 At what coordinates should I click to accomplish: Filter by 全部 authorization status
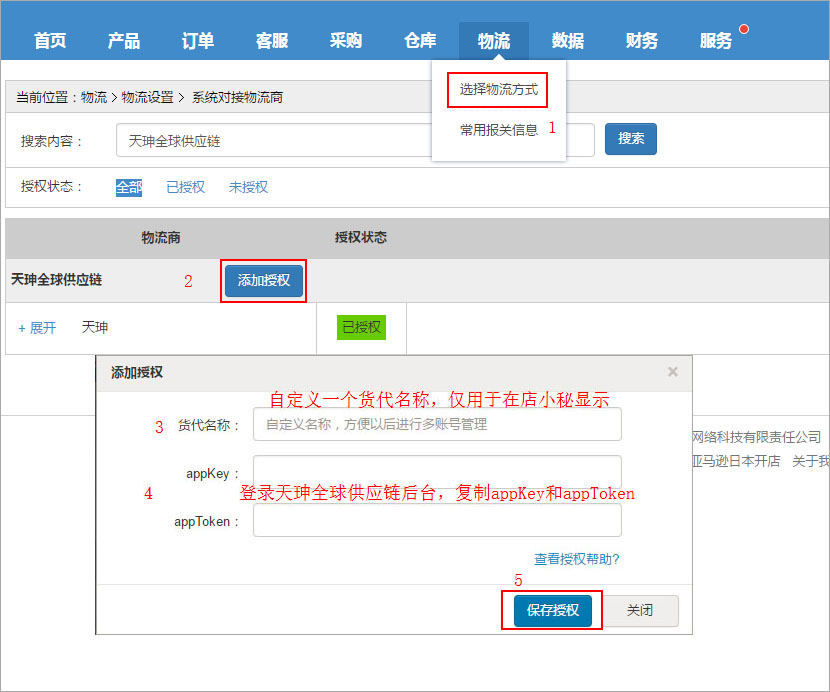pyautogui.click(x=129, y=187)
